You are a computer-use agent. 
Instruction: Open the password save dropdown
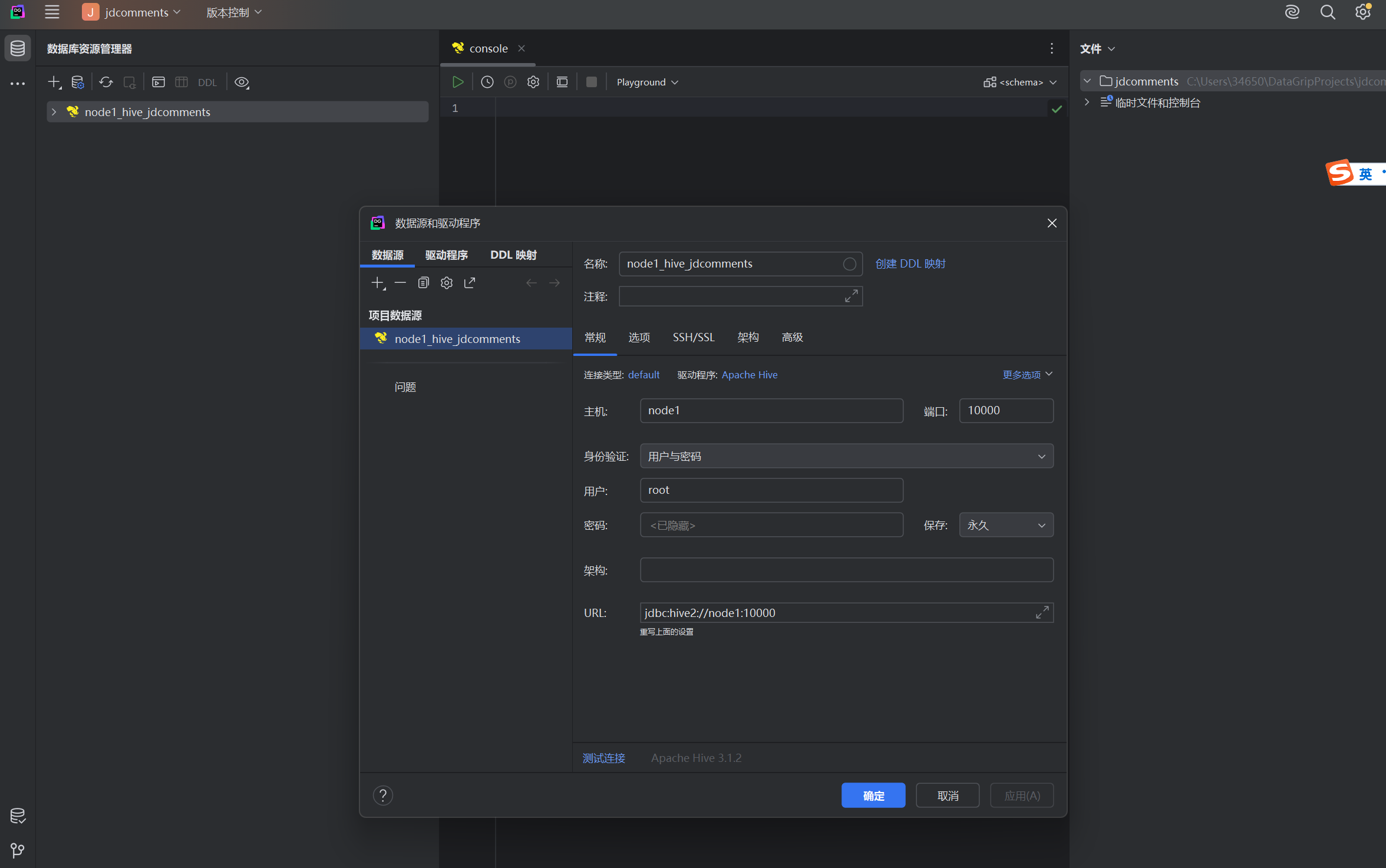pyautogui.click(x=1005, y=525)
